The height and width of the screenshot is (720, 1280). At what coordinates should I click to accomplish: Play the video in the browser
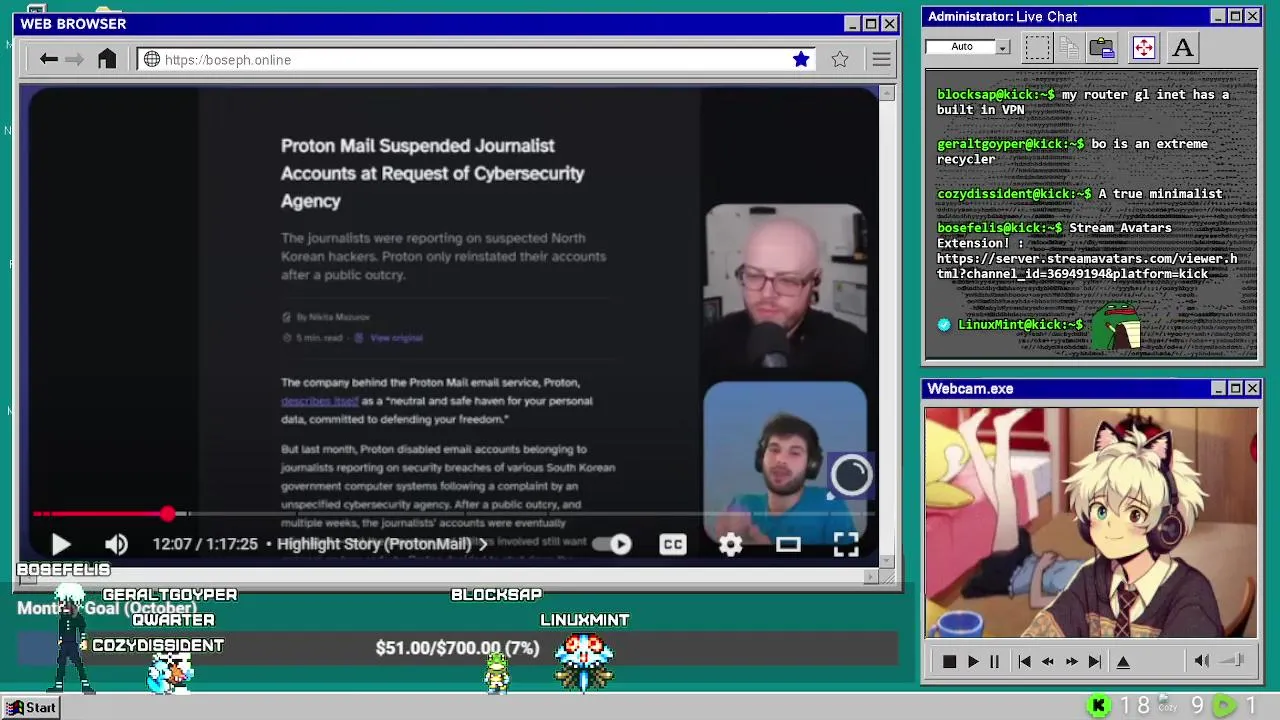61,544
